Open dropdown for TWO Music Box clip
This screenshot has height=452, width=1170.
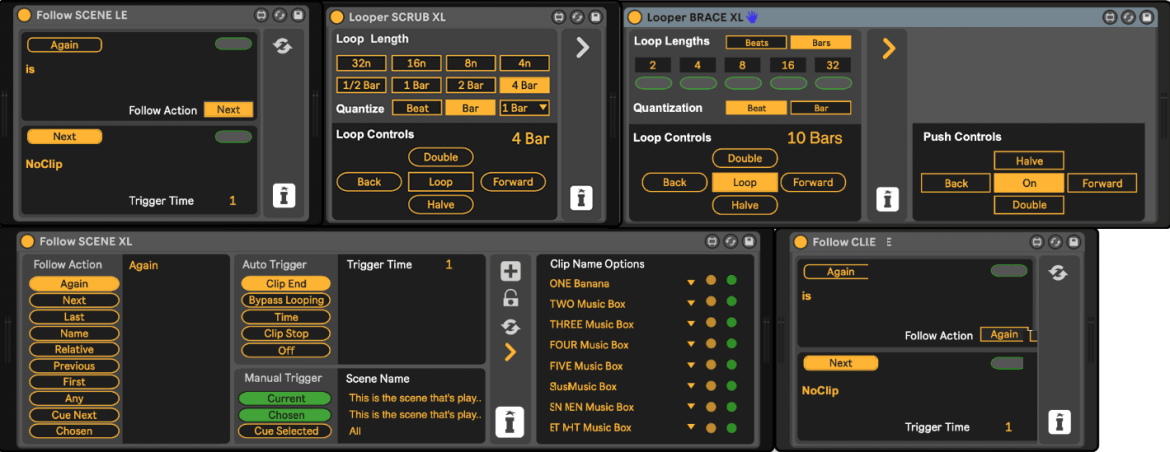(x=691, y=304)
